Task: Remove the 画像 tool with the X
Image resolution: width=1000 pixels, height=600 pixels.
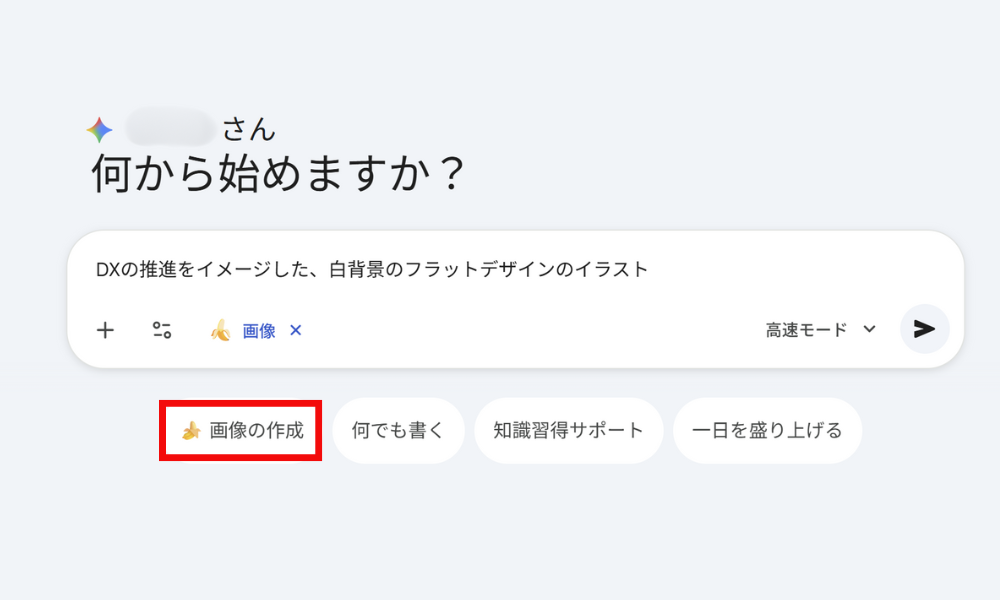Action: click(295, 330)
